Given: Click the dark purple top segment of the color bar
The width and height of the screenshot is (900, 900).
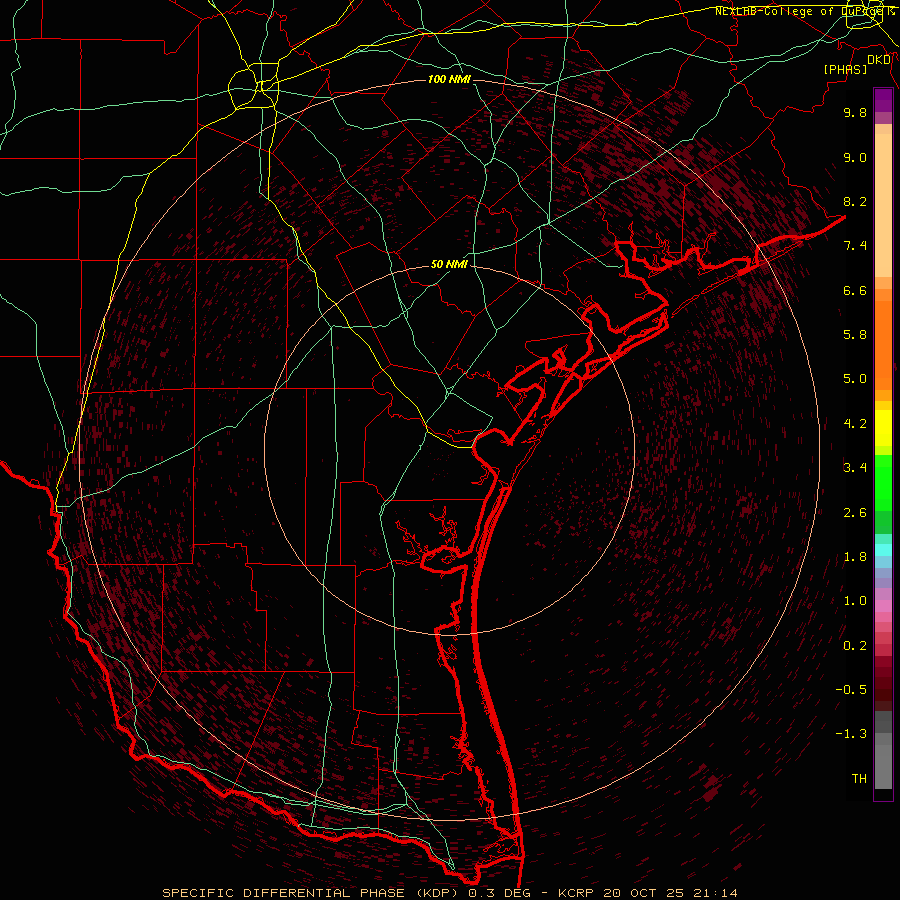Looking at the screenshot, I should 883,100.
